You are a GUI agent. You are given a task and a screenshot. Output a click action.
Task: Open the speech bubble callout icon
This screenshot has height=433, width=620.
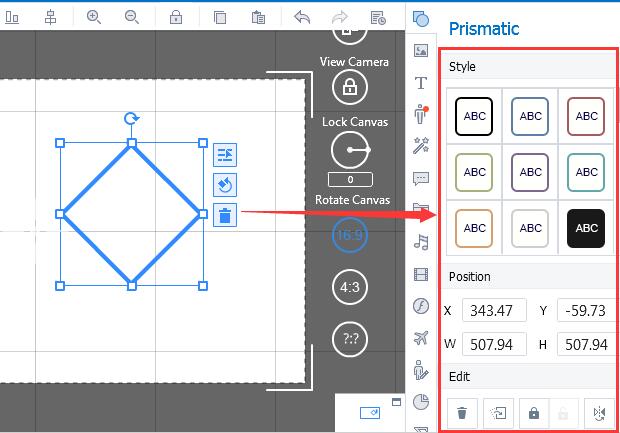click(x=421, y=178)
